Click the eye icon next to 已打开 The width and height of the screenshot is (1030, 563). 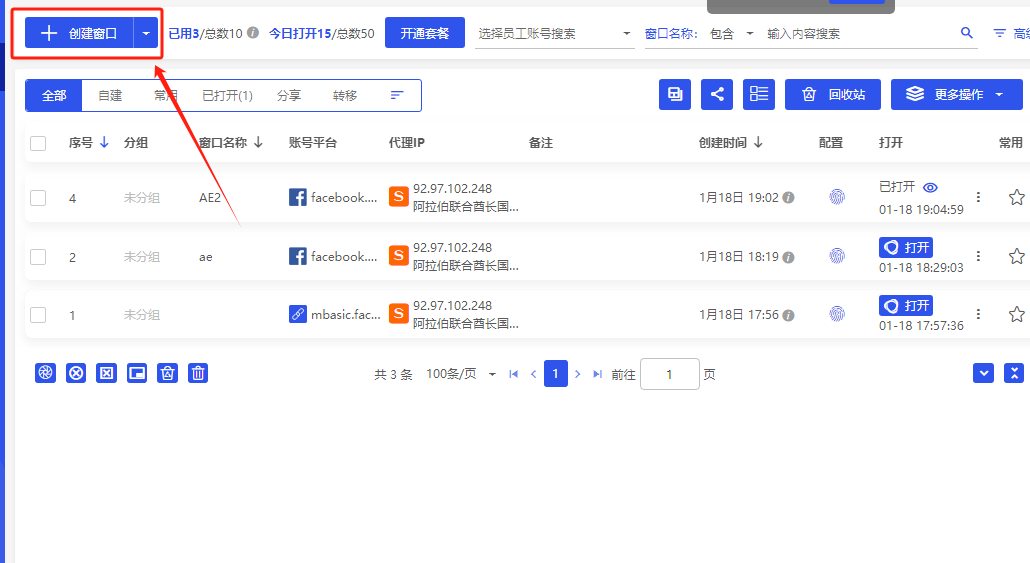[x=930, y=187]
